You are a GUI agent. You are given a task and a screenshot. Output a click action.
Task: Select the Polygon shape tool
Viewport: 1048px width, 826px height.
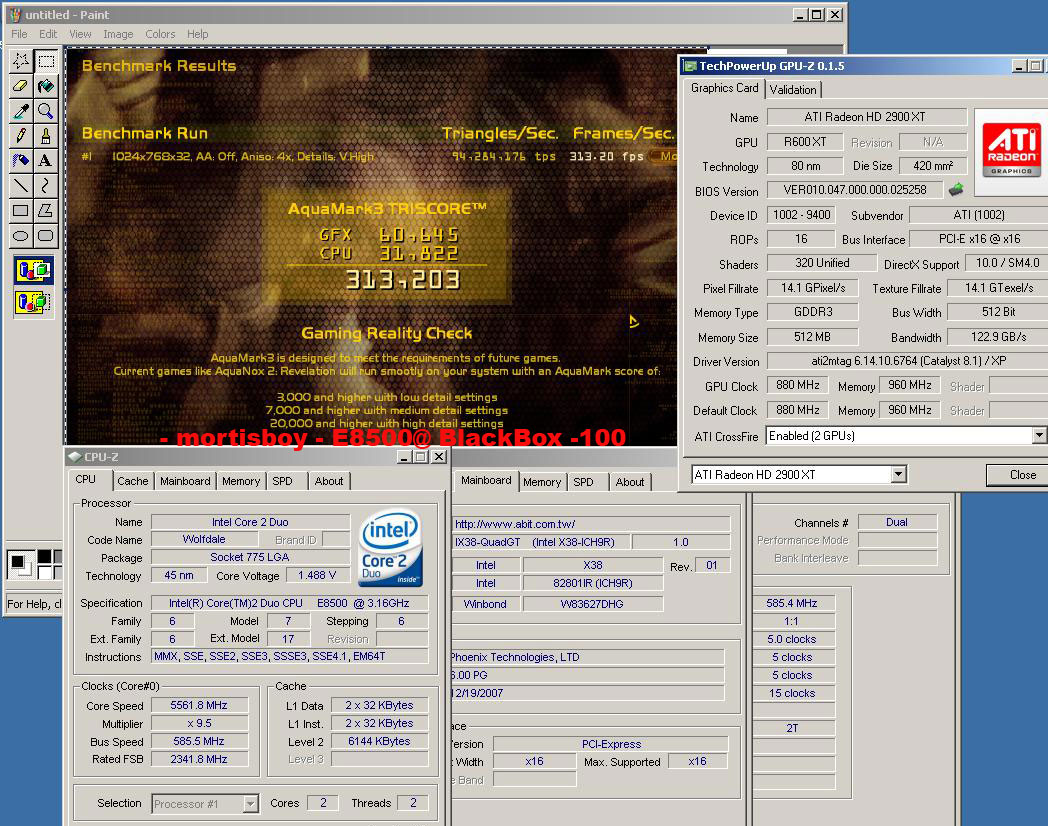point(46,211)
